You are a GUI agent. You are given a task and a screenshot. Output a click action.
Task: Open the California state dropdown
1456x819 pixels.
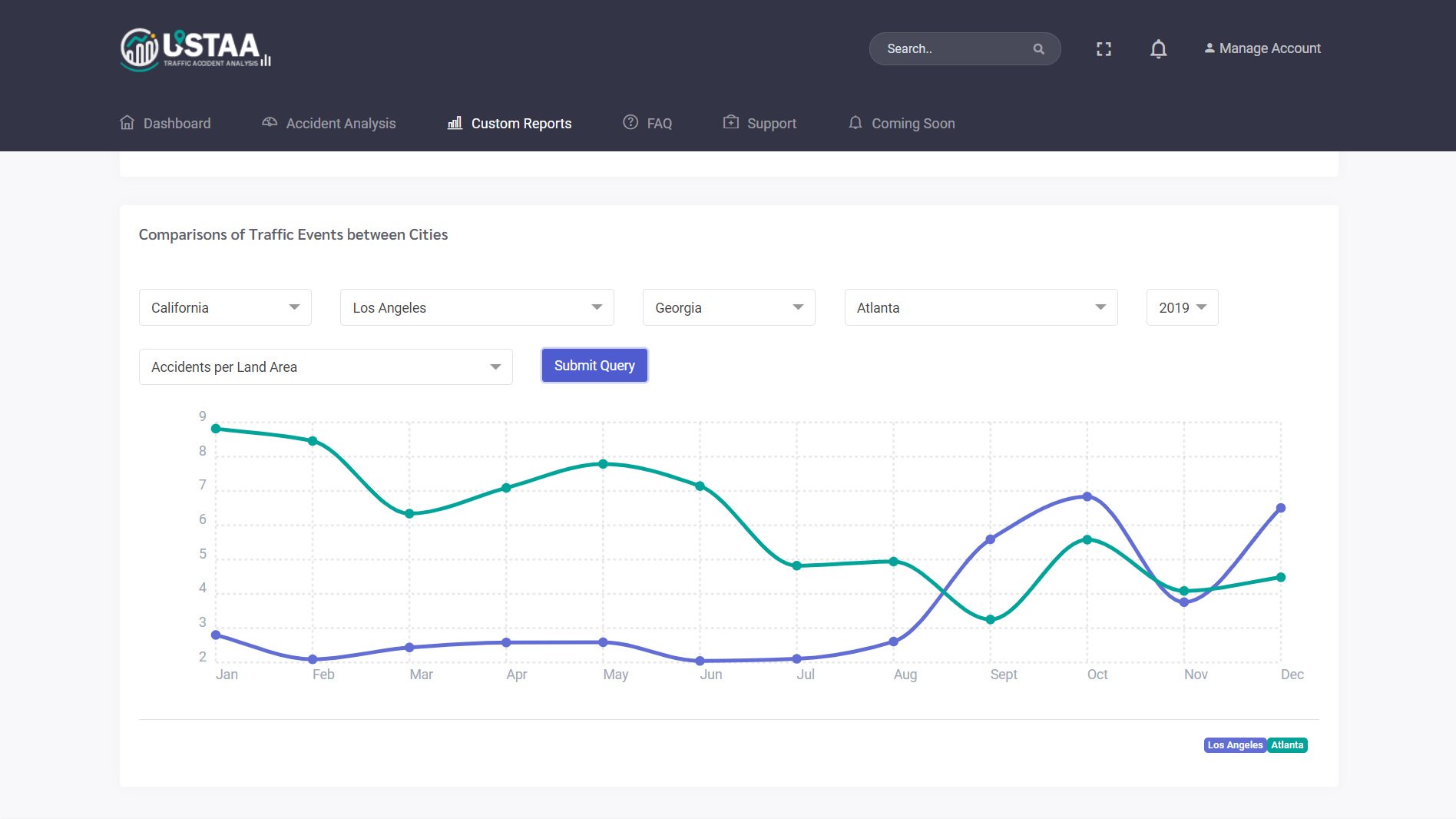225,307
